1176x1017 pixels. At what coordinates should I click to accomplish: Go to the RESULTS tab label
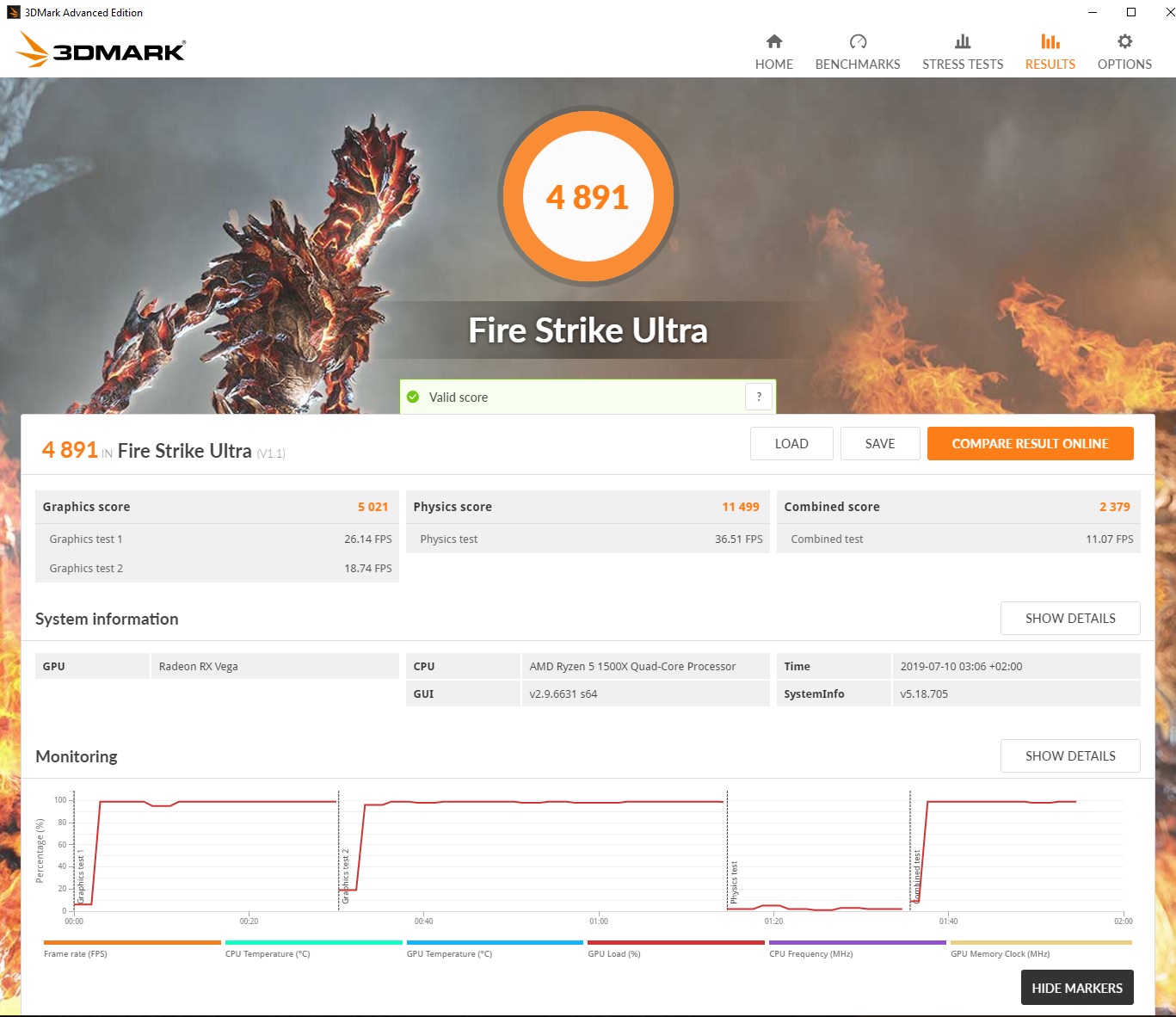tap(1050, 65)
